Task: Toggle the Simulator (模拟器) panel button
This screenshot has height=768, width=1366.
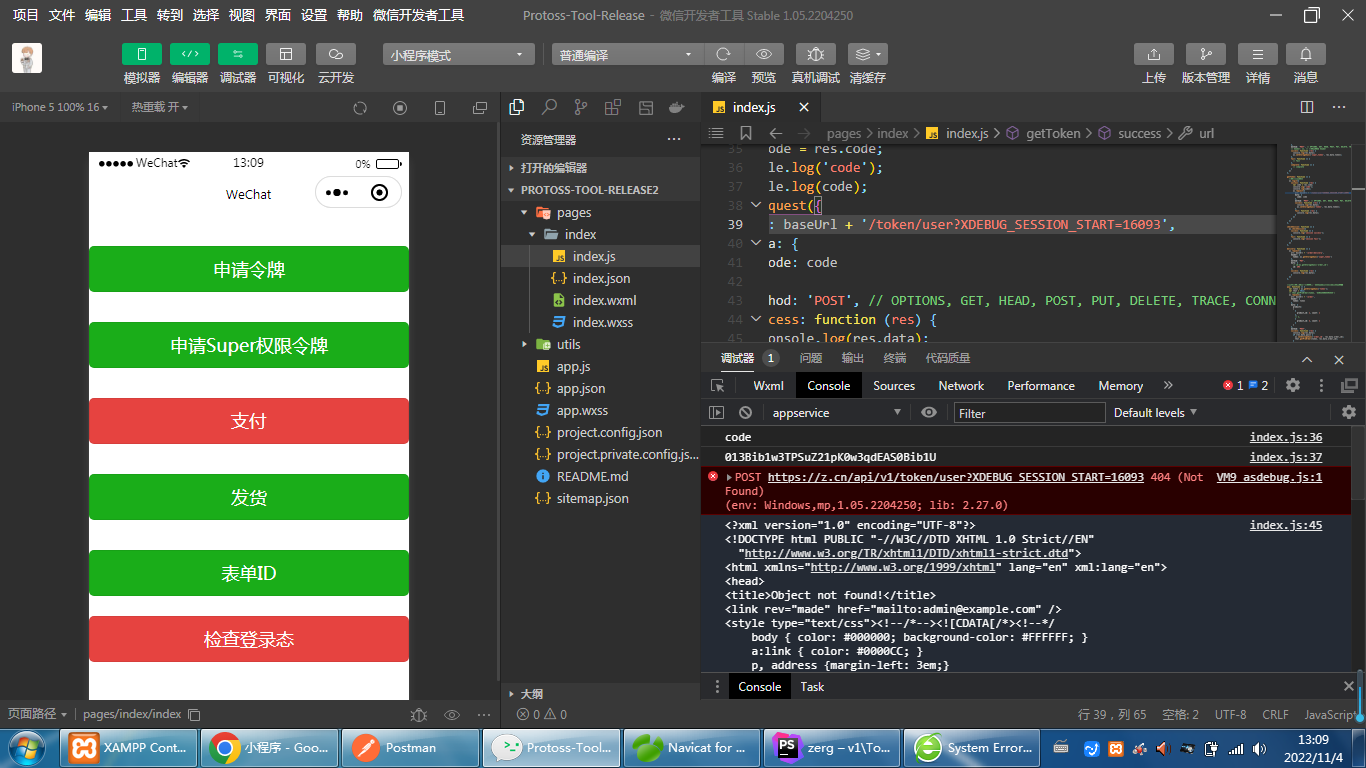Action: [x=142, y=54]
